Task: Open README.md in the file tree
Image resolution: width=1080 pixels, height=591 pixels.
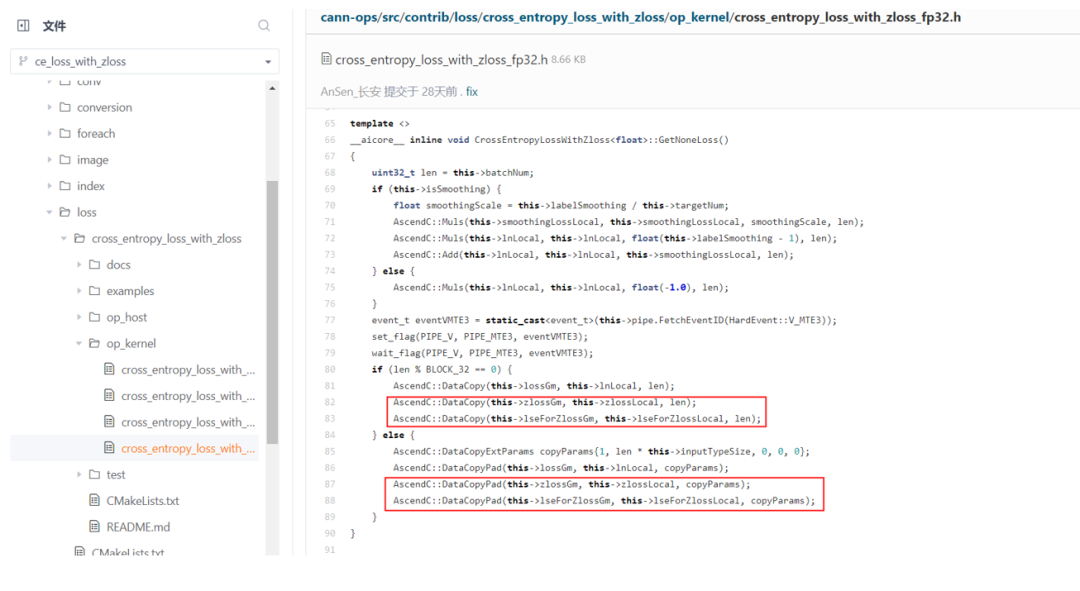Action: click(138, 526)
